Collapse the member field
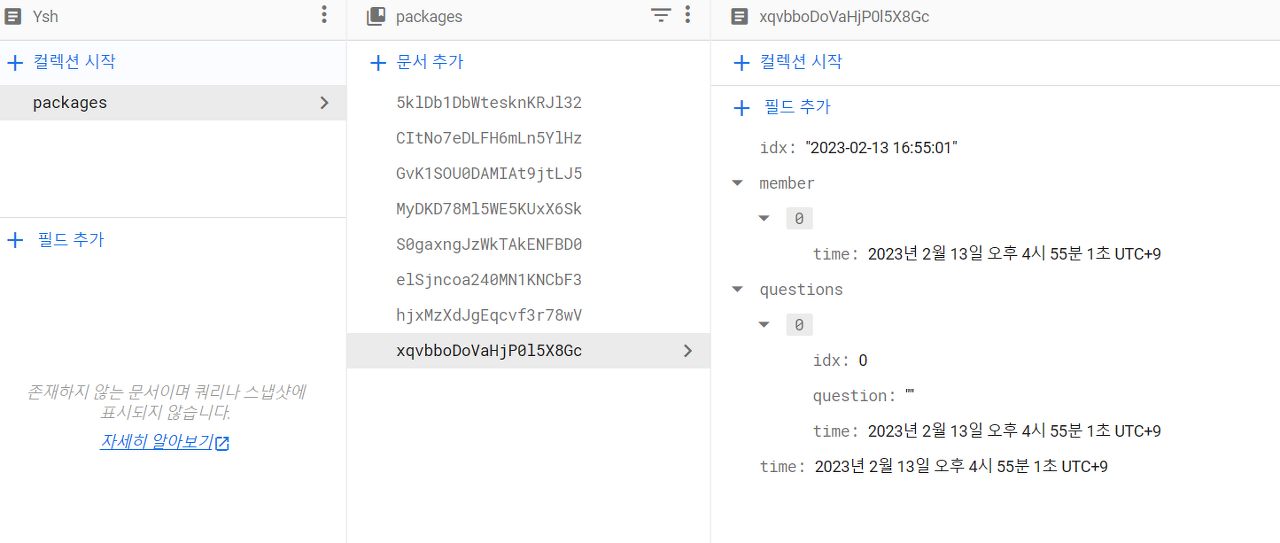The image size is (1280, 543). pyautogui.click(x=738, y=183)
